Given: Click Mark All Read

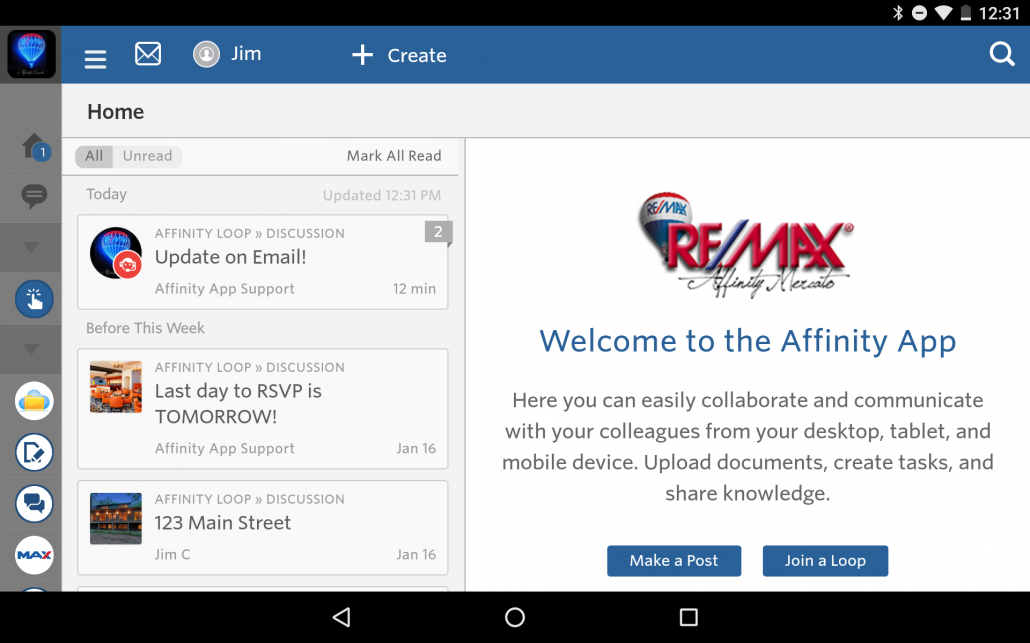Looking at the screenshot, I should click(x=394, y=156).
